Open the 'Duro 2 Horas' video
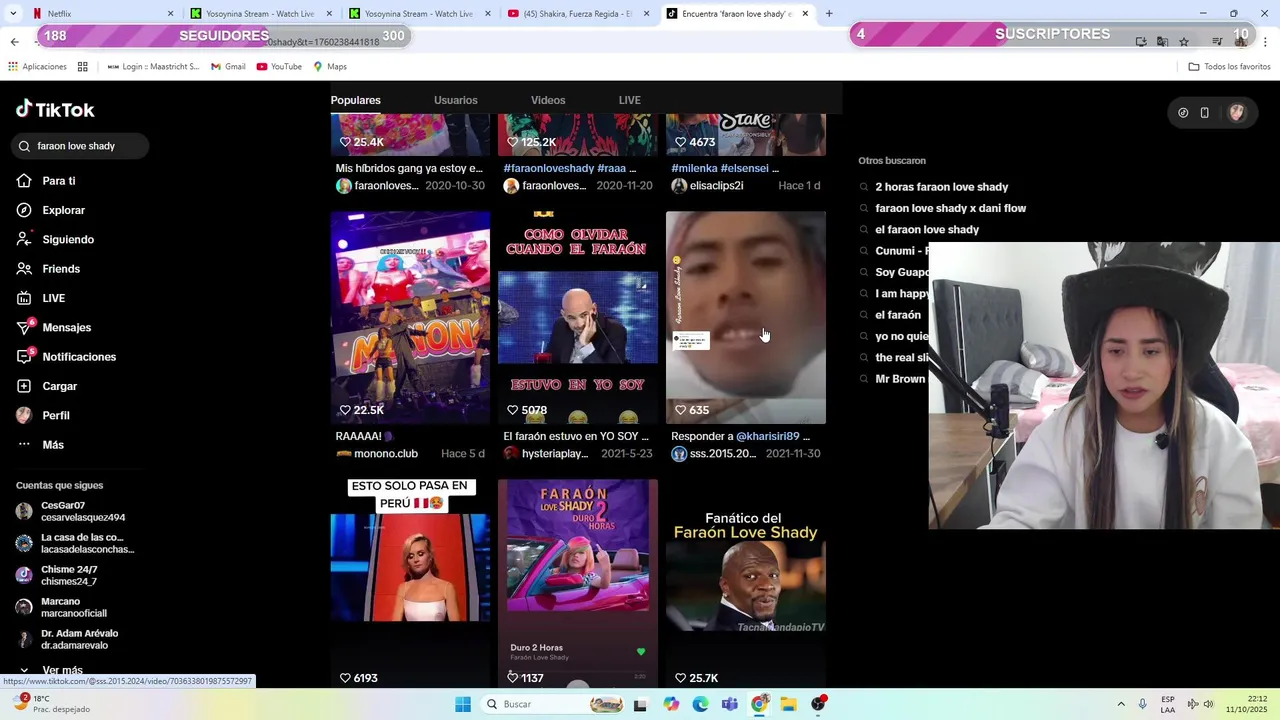This screenshot has height=720, width=1280. pos(578,583)
